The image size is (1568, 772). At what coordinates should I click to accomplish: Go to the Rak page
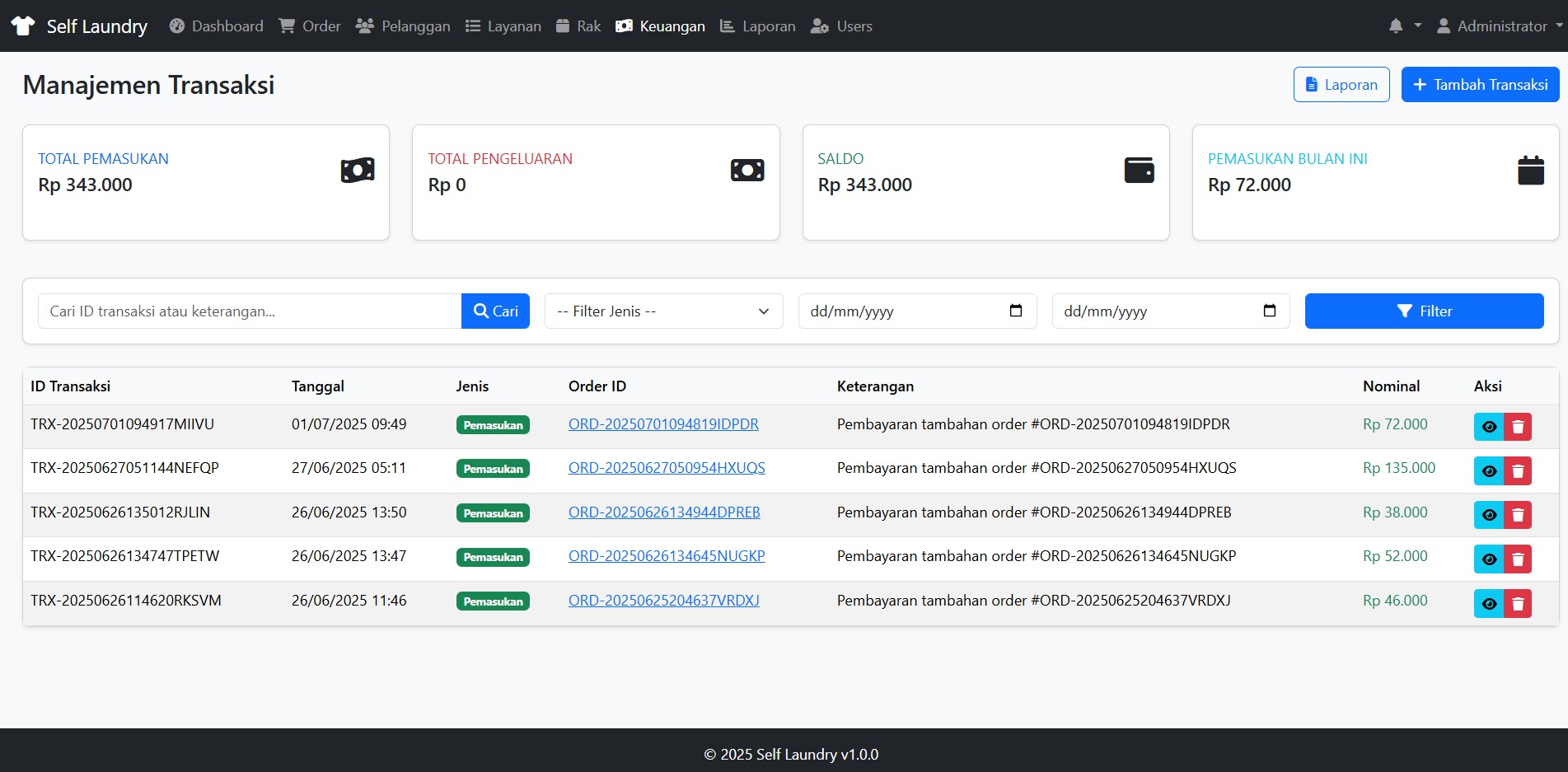point(578,26)
